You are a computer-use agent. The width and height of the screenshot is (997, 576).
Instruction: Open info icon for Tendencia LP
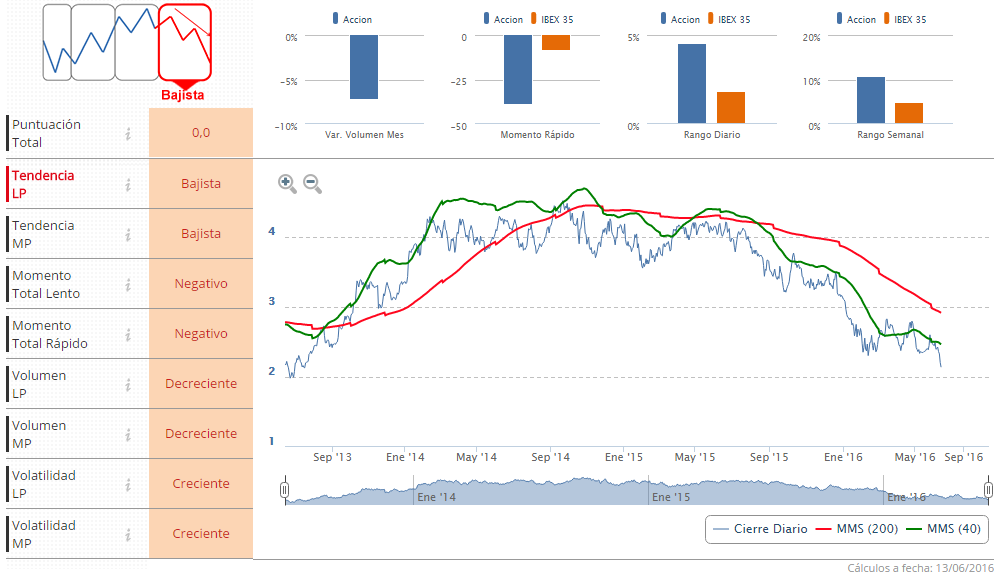pyautogui.click(x=128, y=184)
